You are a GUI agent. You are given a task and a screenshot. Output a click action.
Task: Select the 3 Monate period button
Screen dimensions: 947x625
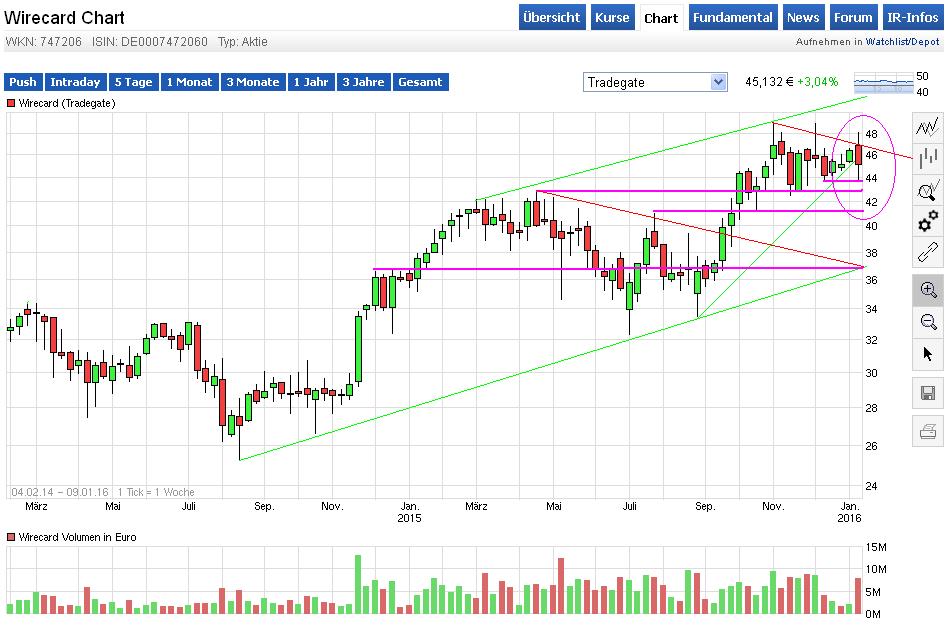254,82
